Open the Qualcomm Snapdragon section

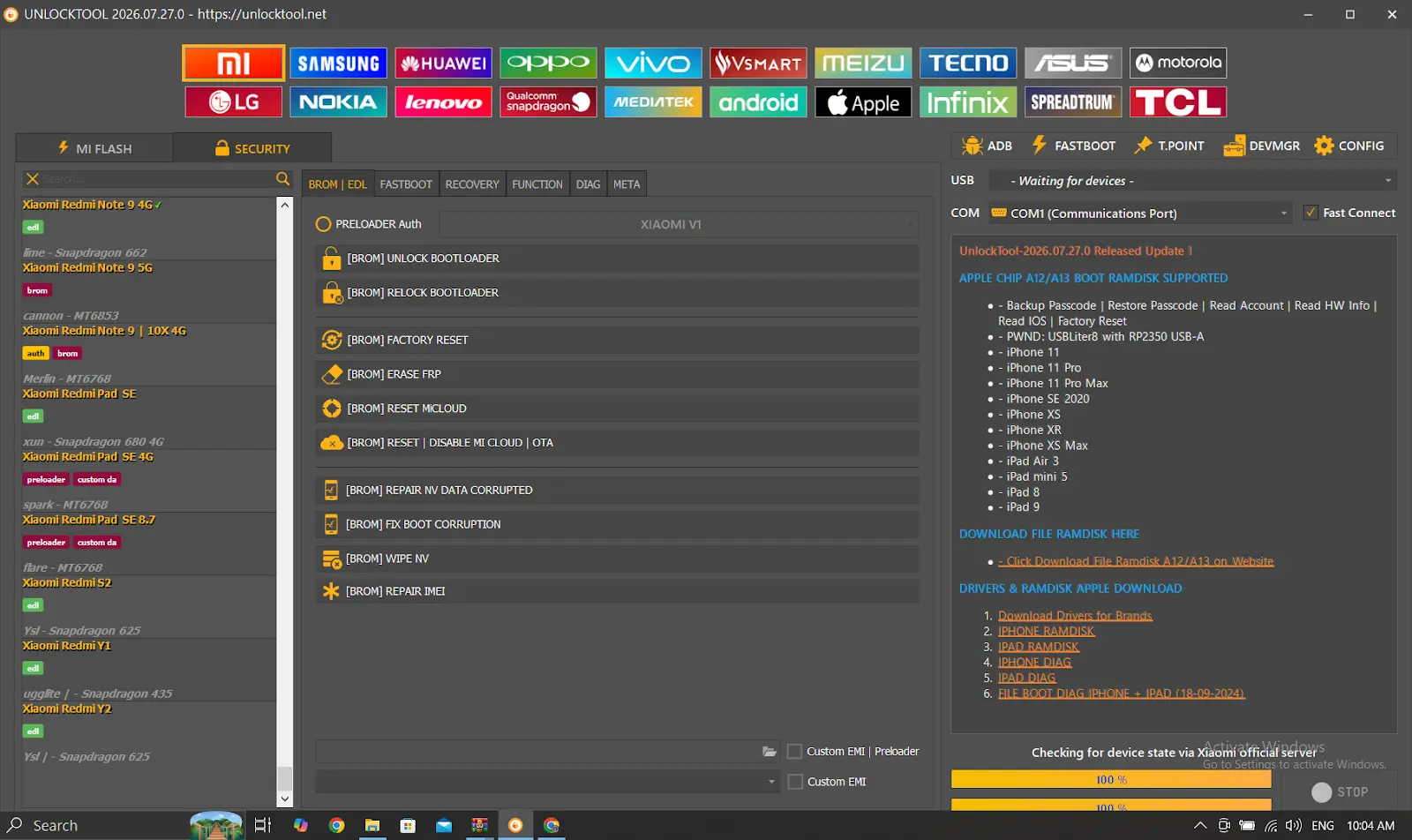pyautogui.click(x=548, y=101)
